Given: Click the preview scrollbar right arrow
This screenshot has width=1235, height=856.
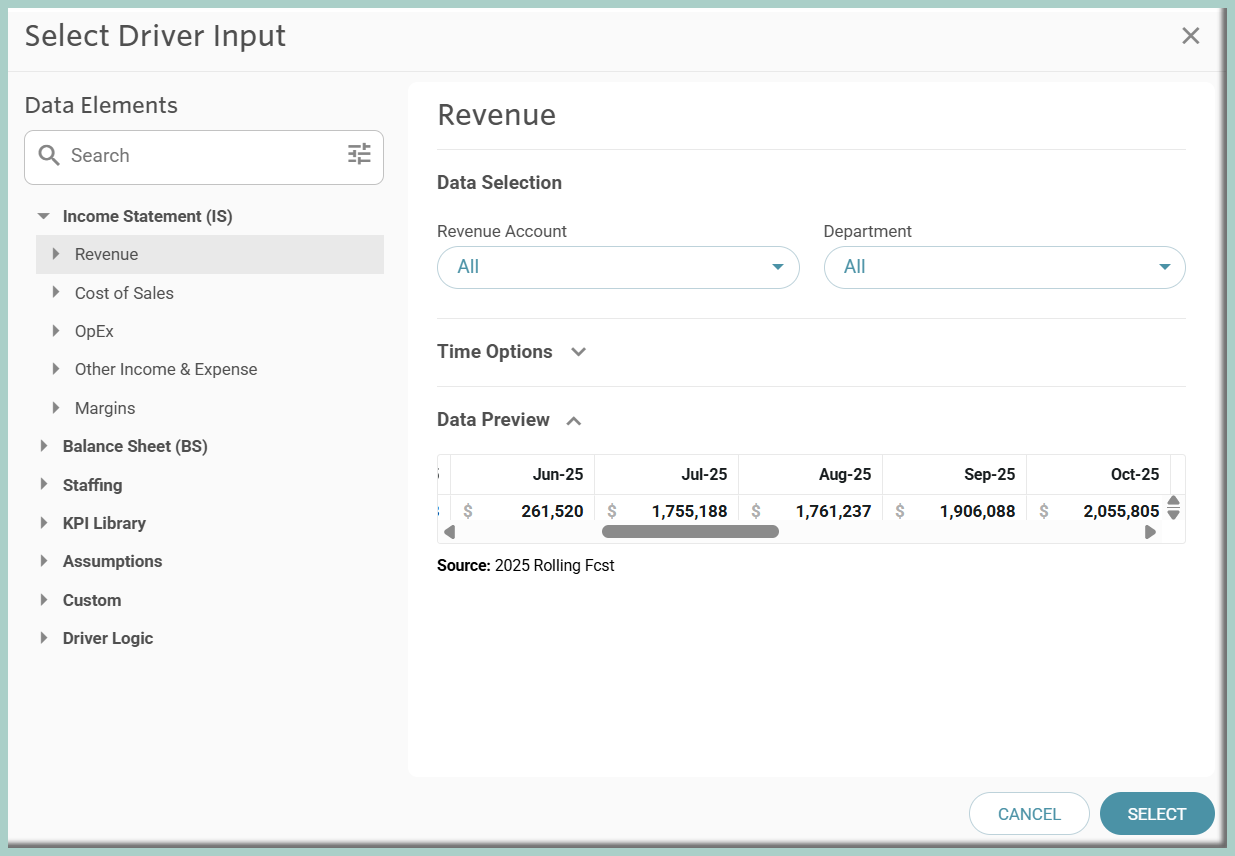Looking at the screenshot, I should click(1150, 532).
